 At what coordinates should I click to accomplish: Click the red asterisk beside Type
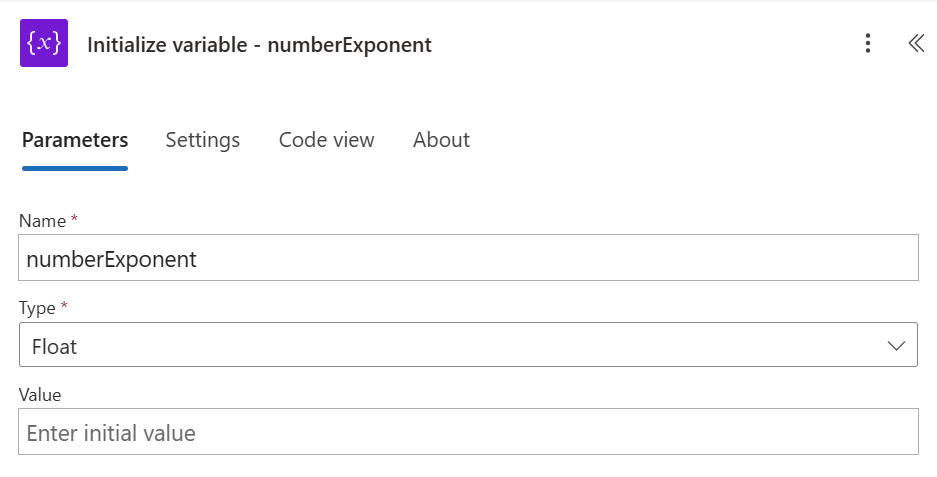tap(65, 306)
